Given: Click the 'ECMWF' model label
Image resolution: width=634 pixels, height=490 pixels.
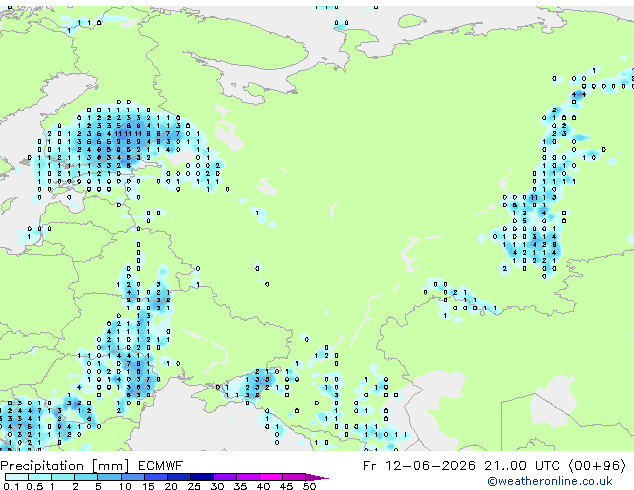Looking at the screenshot, I should pyautogui.click(x=161, y=466).
